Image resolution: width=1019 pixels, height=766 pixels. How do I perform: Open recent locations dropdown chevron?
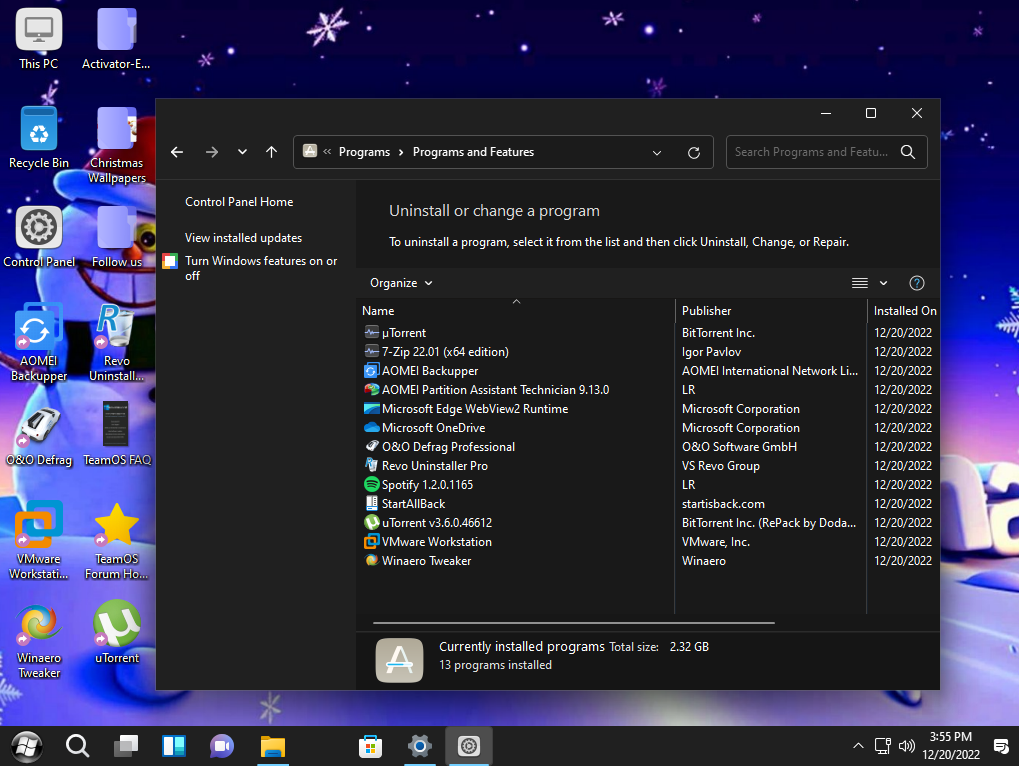click(x=242, y=152)
